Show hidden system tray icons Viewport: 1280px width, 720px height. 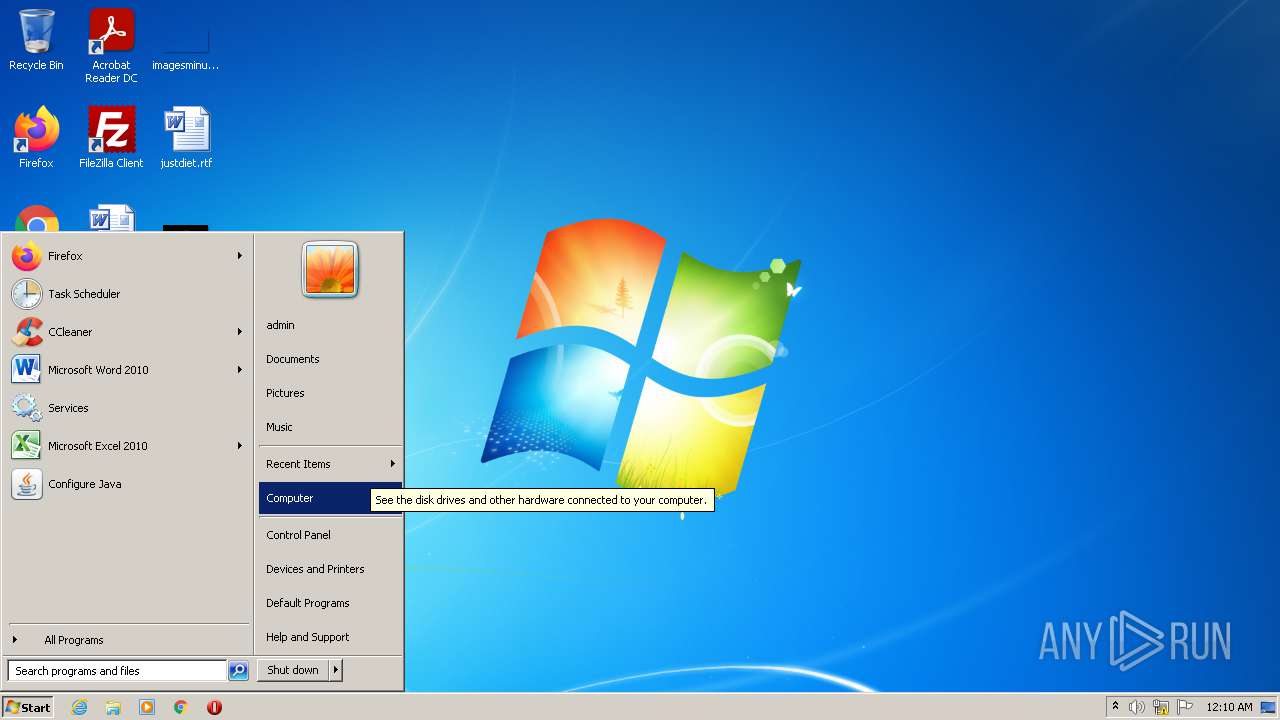[x=1115, y=707]
